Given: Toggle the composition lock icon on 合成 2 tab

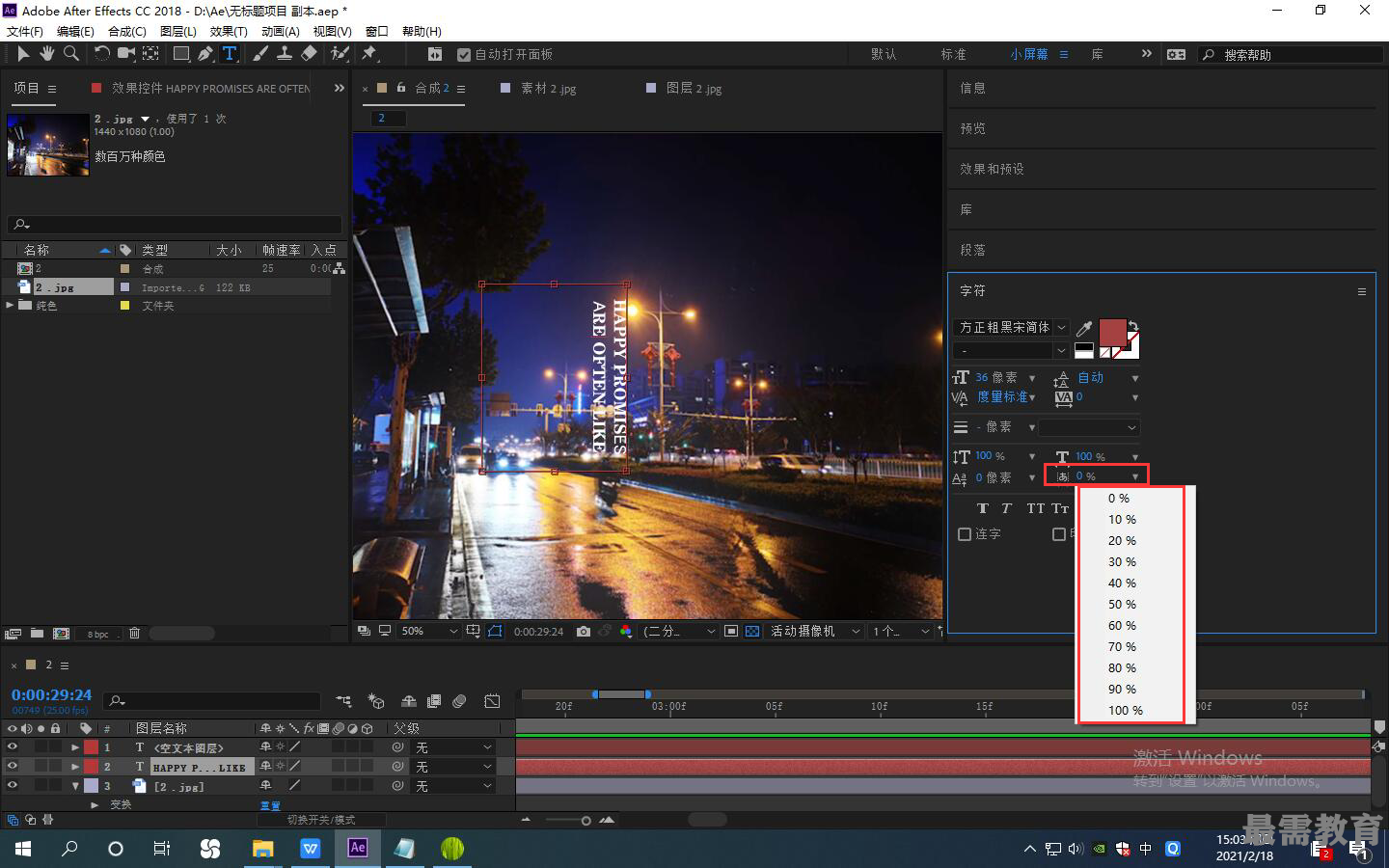Looking at the screenshot, I should [401, 88].
